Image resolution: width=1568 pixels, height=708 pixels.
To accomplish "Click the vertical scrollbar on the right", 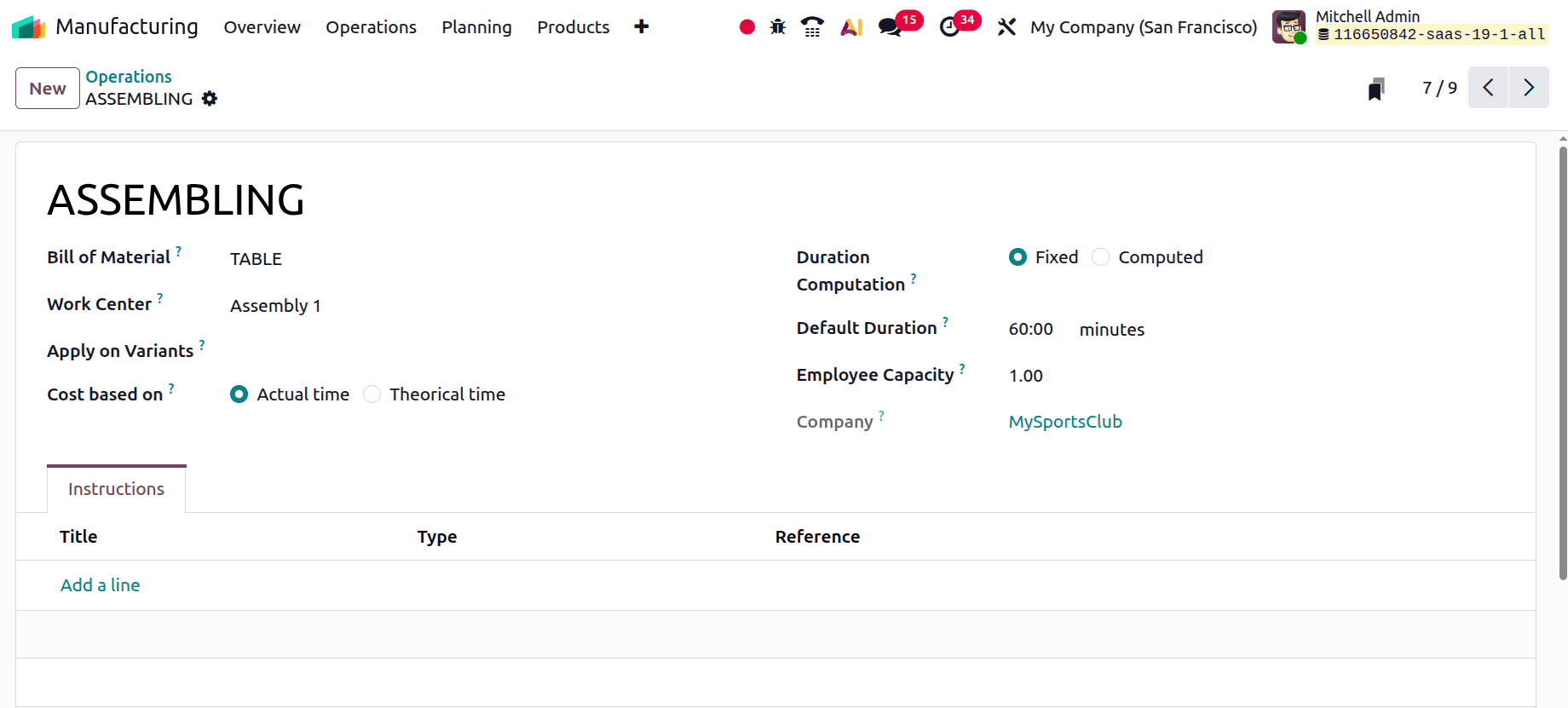I will pos(1563,362).
